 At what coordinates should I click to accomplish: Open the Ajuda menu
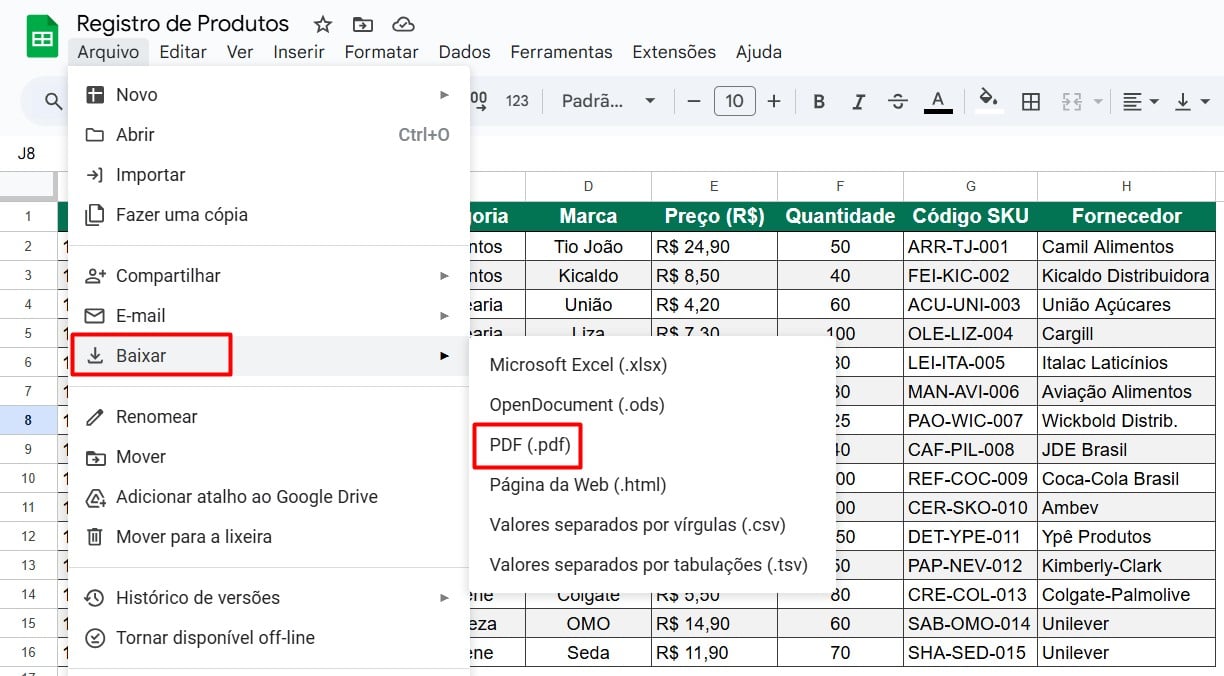click(759, 52)
